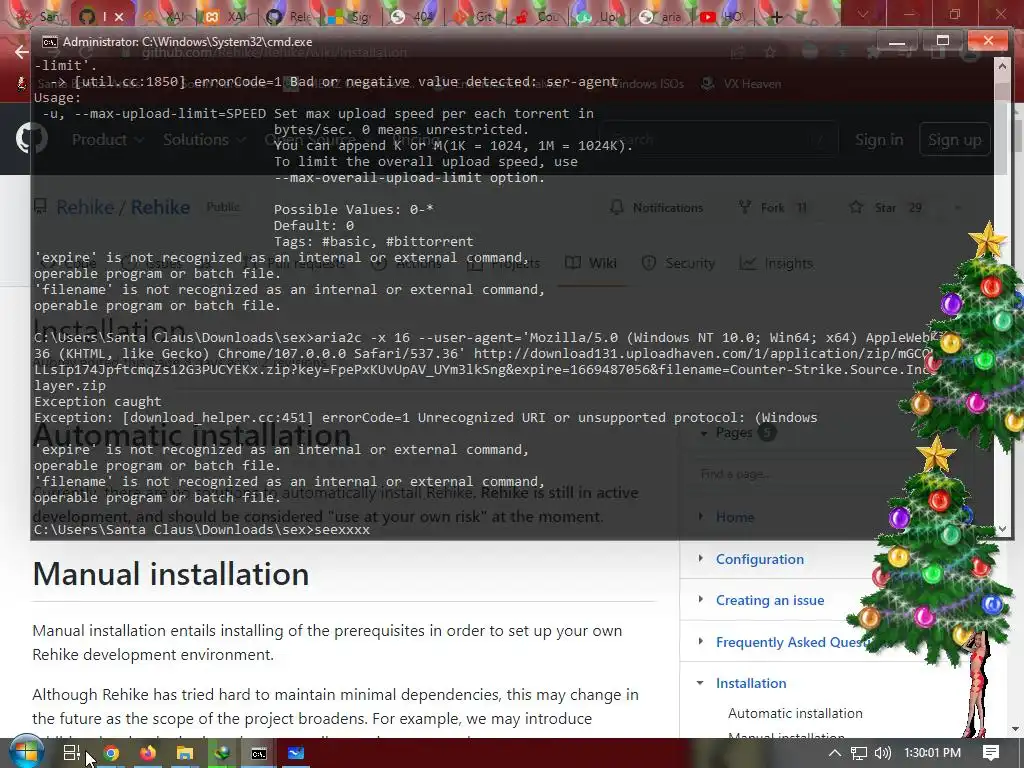Screen dimensions: 1024x768
Task: Launch Google Chrome from the taskbar
Action: pos(111,753)
